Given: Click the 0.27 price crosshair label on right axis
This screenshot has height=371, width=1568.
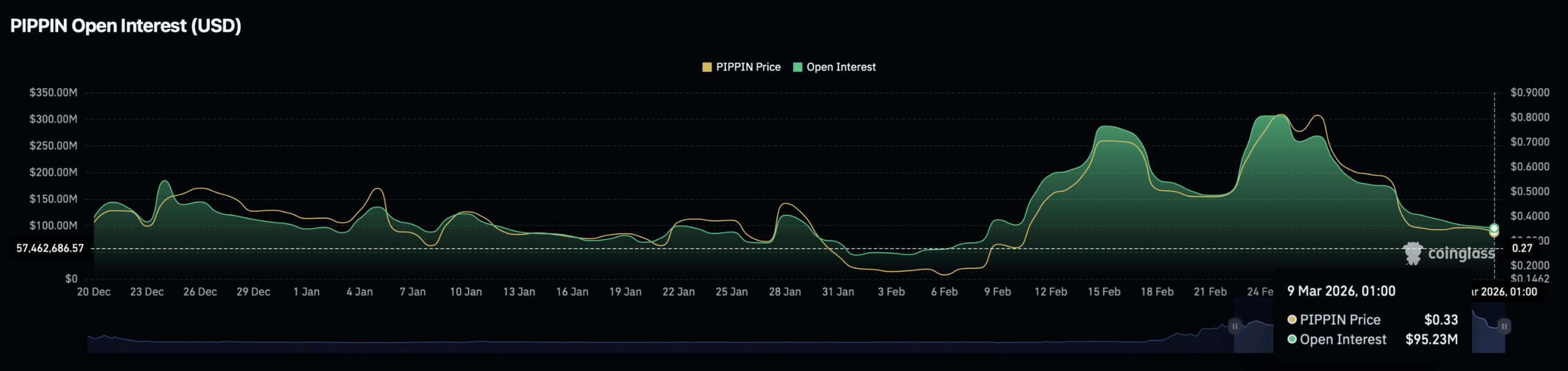Looking at the screenshot, I should [1522, 249].
